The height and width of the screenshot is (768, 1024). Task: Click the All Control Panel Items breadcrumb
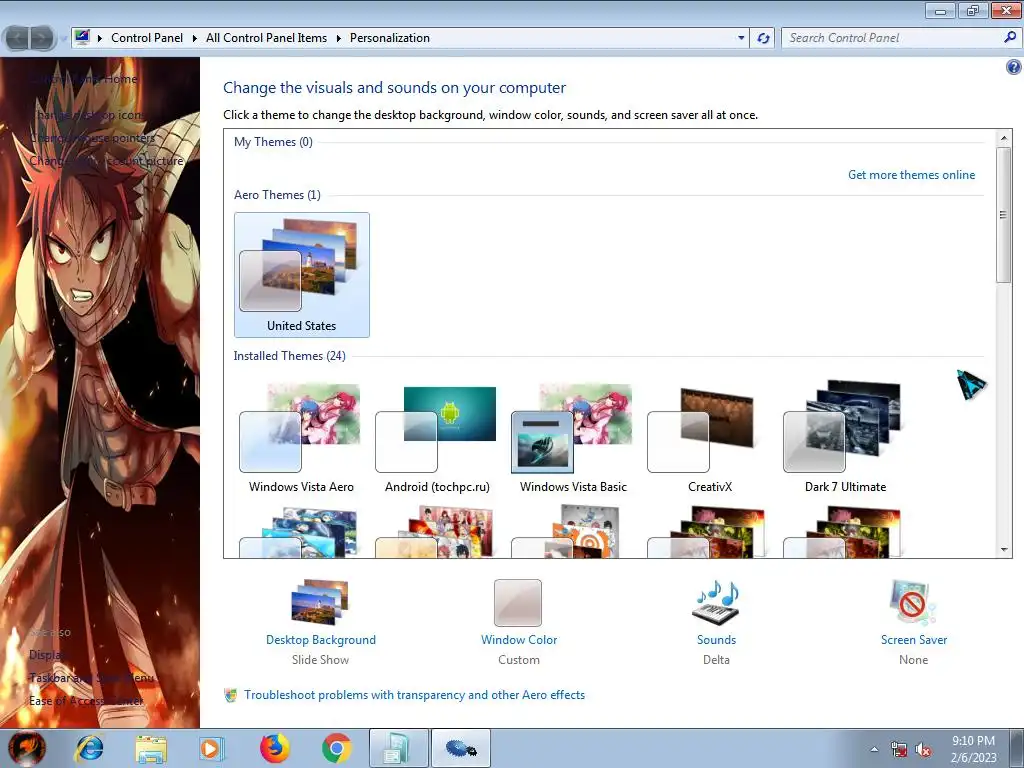[x=266, y=38]
